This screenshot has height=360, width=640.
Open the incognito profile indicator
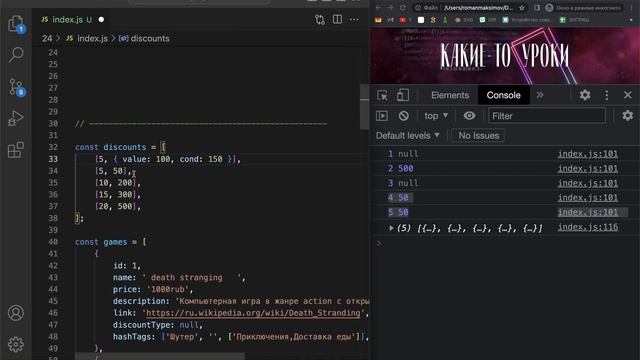click(584, 8)
